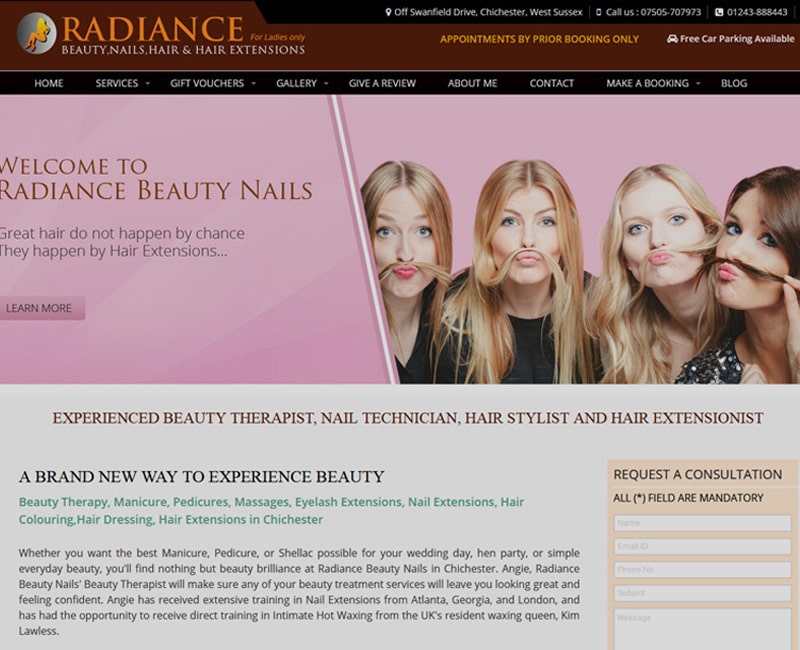The height and width of the screenshot is (650, 800).
Task: Click 'All (*) field are mandatory' text
Action: coord(688,498)
